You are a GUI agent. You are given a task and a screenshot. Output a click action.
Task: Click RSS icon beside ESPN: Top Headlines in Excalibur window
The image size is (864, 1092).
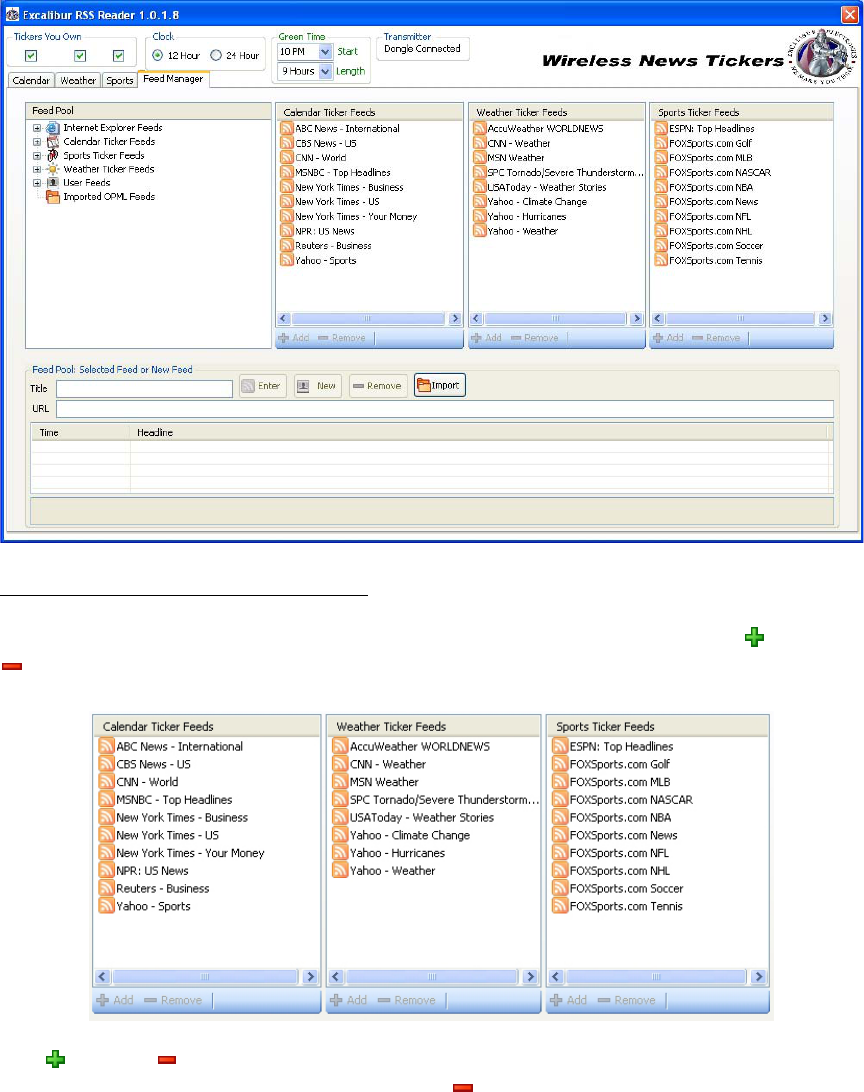pyautogui.click(x=661, y=128)
